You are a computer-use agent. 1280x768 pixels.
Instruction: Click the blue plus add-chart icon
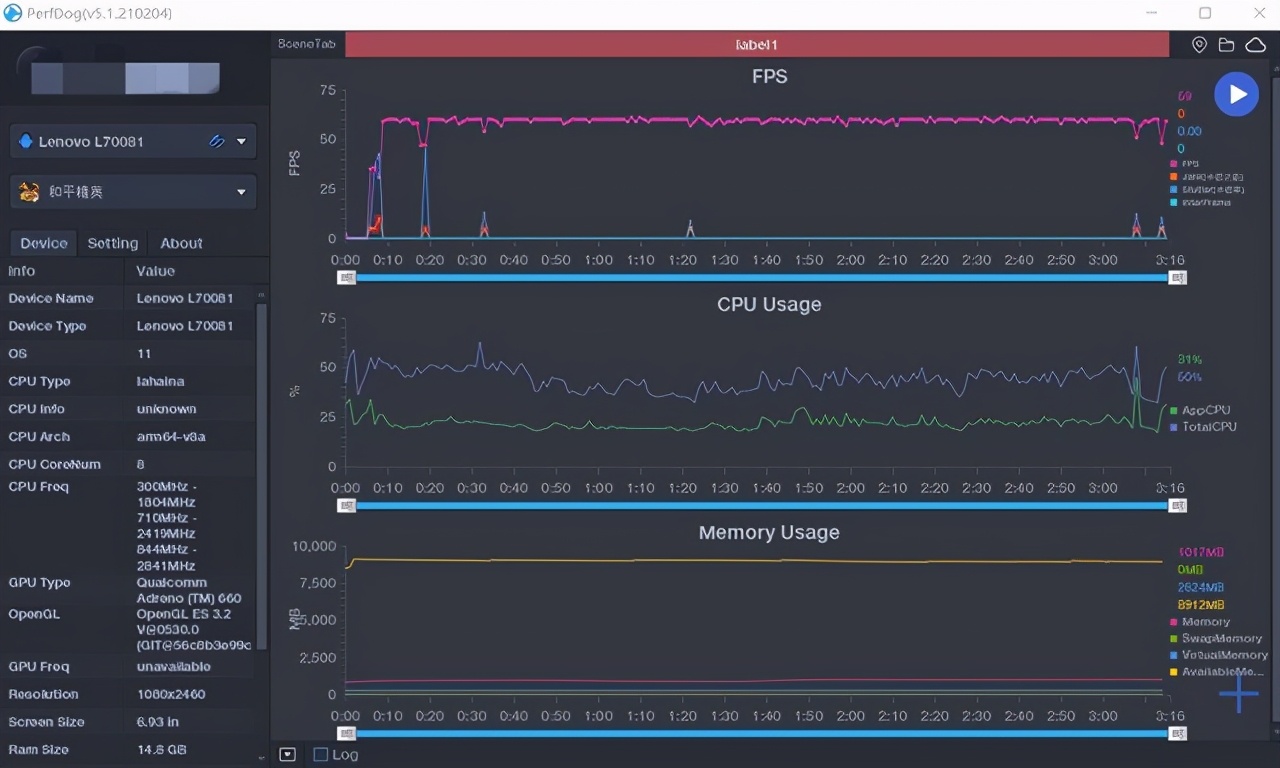[1238, 693]
